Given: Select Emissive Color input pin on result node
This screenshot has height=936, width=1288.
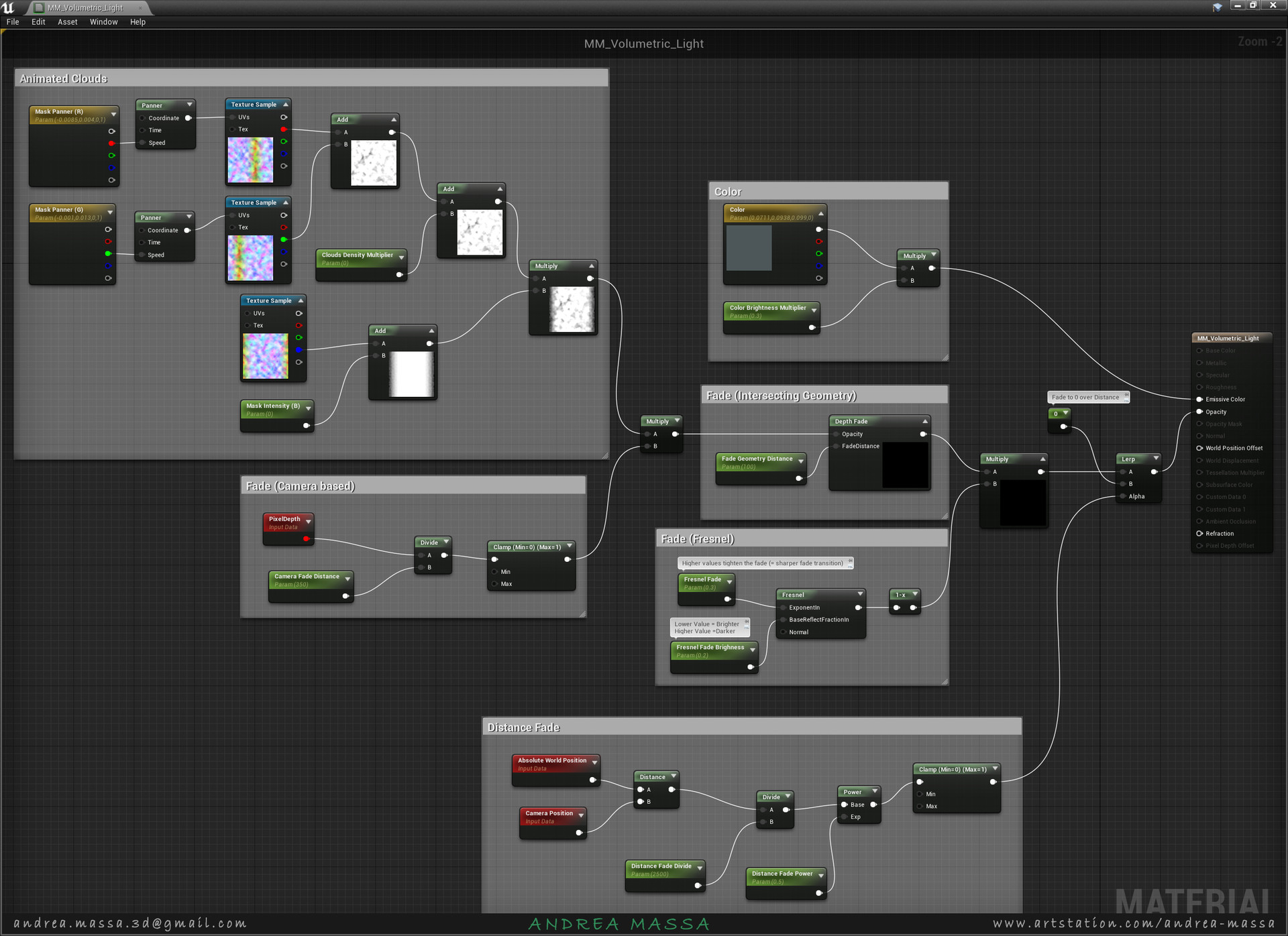Looking at the screenshot, I should pyautogui.click(x=1199, y=400).
